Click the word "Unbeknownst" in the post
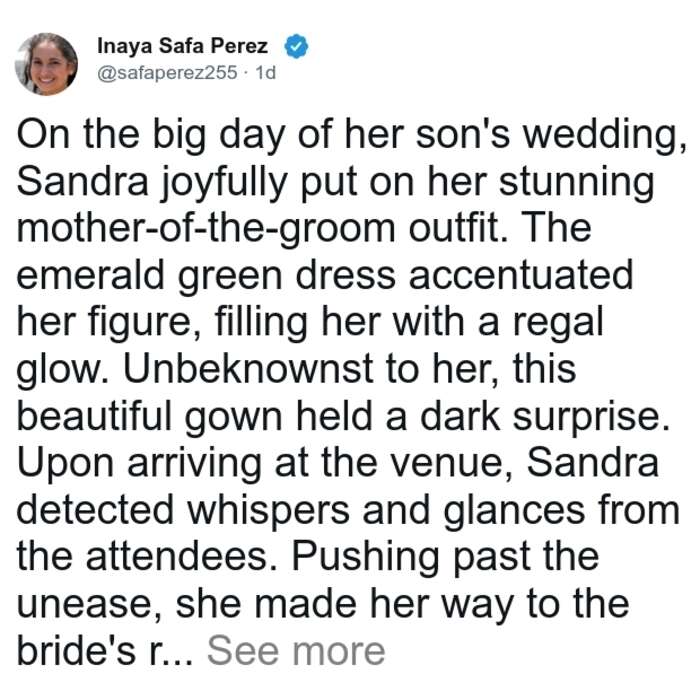The image size is (700, 700). click(x=248, y=369)
